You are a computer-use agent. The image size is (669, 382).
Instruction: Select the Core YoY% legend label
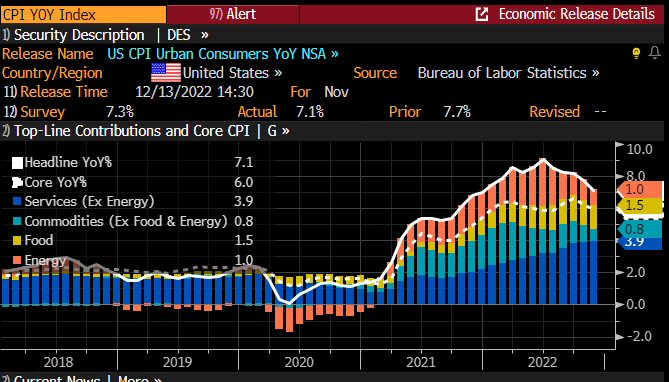55,182
